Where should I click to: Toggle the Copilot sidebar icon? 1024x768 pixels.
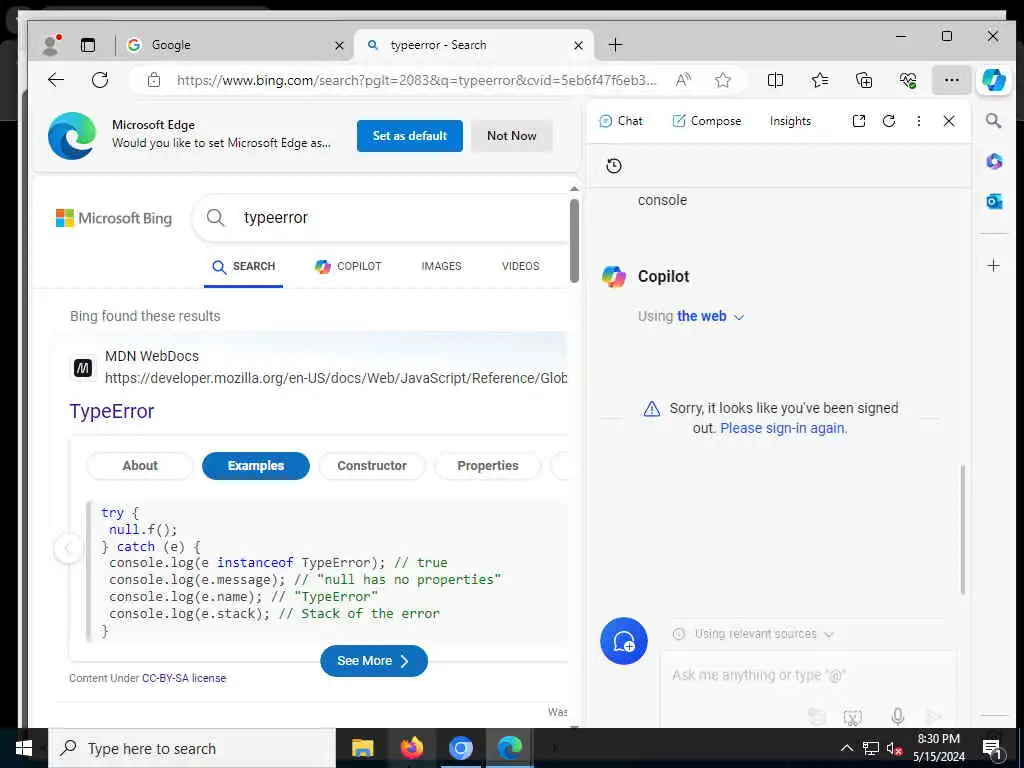(993, 80)
